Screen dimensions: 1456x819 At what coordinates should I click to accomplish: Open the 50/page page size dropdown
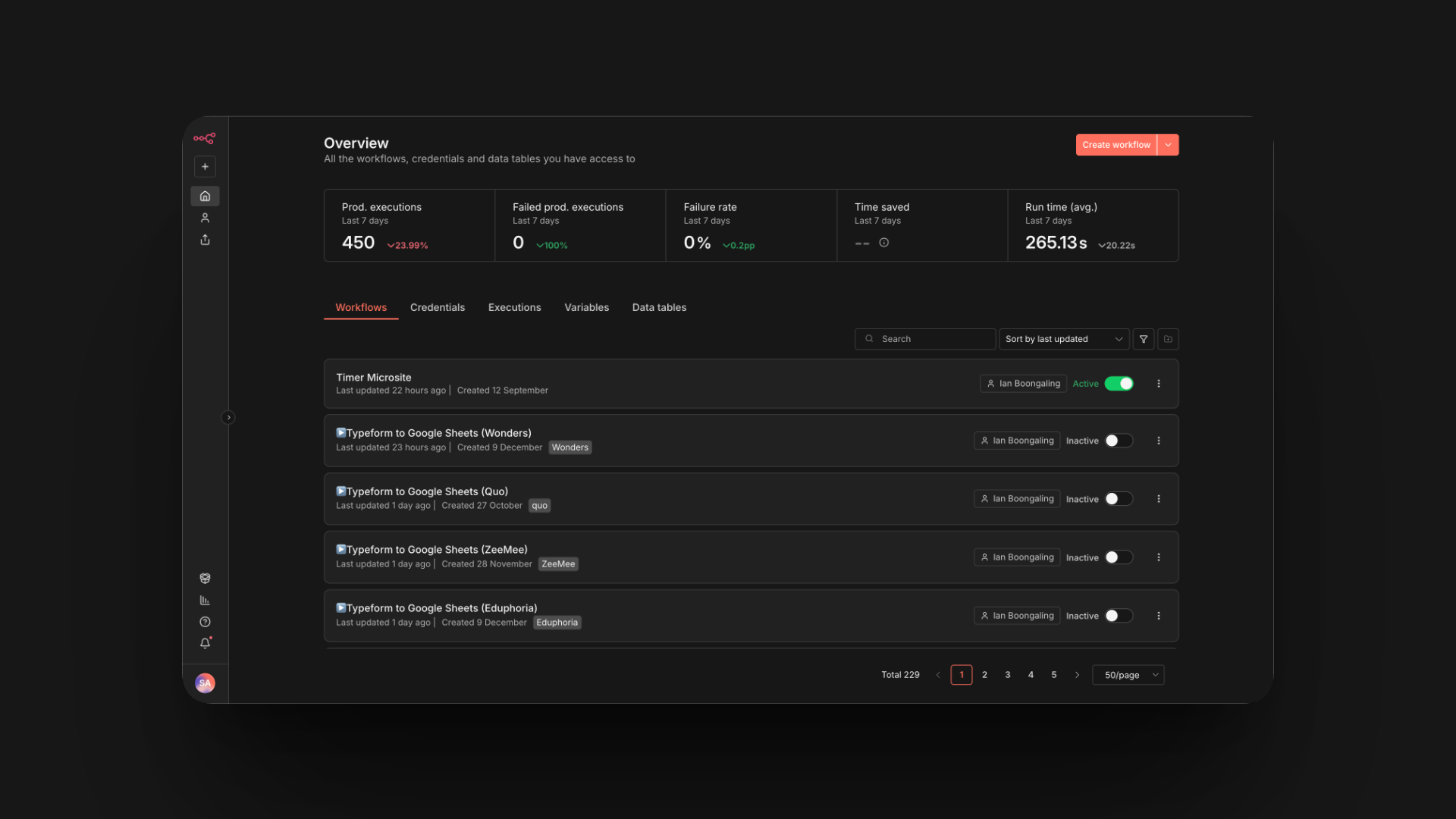coord(1128,675)
